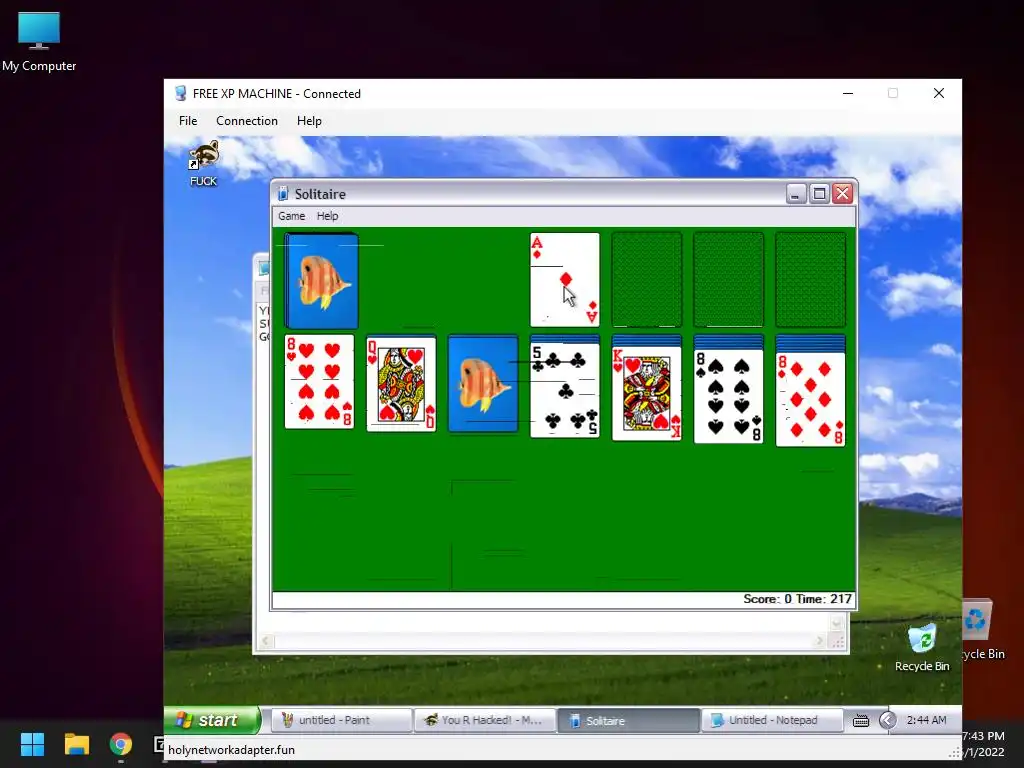Switch to untitled - Paint taskbar button
Image resolution: width=1024 pixels, height=768 pixels.
(x=340, y=720)
